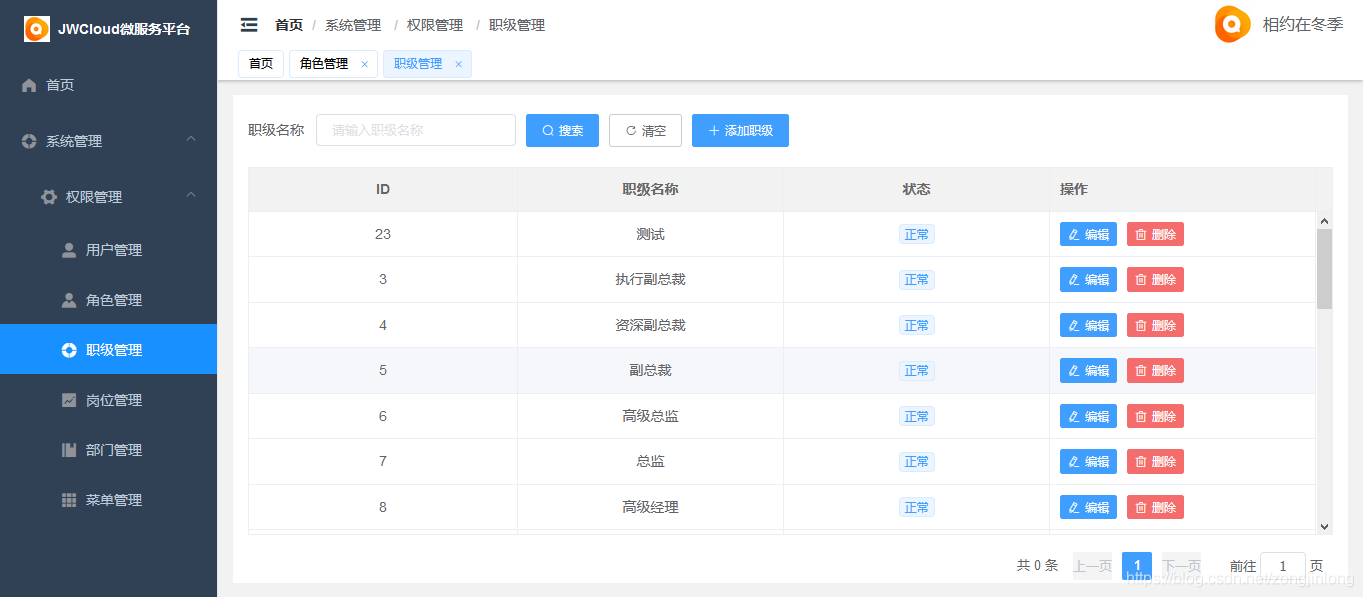Open 首页 via the sidebar home icon
The width and height of the screenshot is (1363, 597).
[29, 85]
